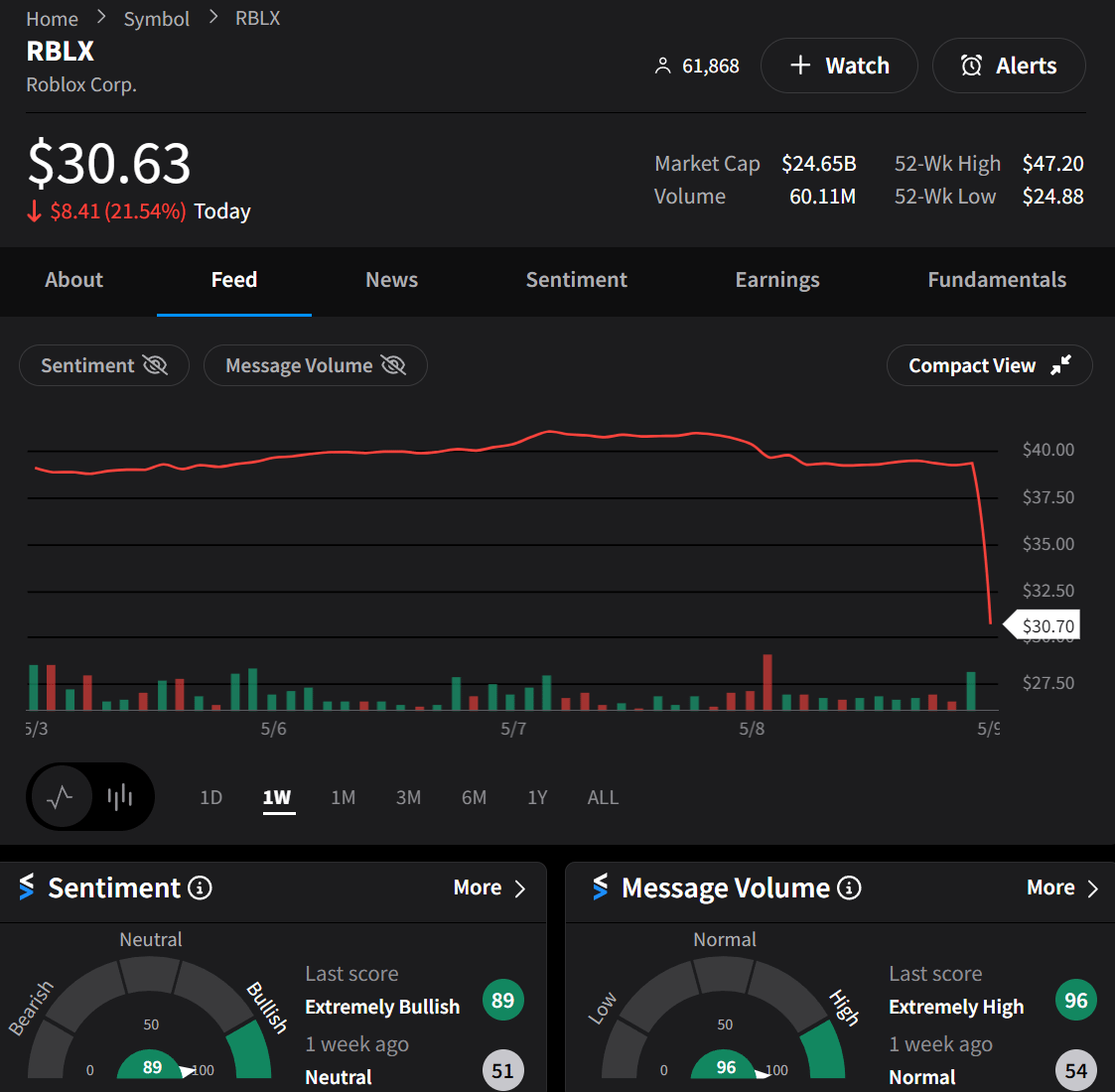Open the Alerts button
This screenshot has height=1092, width=1115.
[1009, 66]
